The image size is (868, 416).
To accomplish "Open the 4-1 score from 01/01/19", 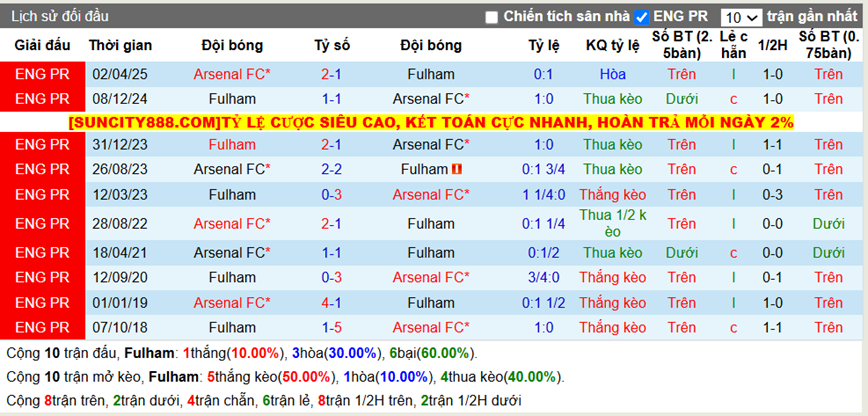I will [332, 302].
